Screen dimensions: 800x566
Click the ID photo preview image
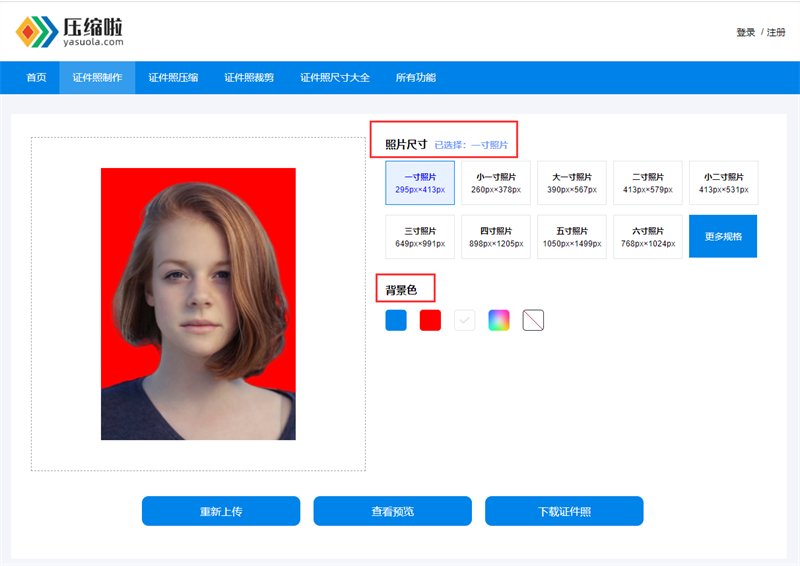coord(198,304)
